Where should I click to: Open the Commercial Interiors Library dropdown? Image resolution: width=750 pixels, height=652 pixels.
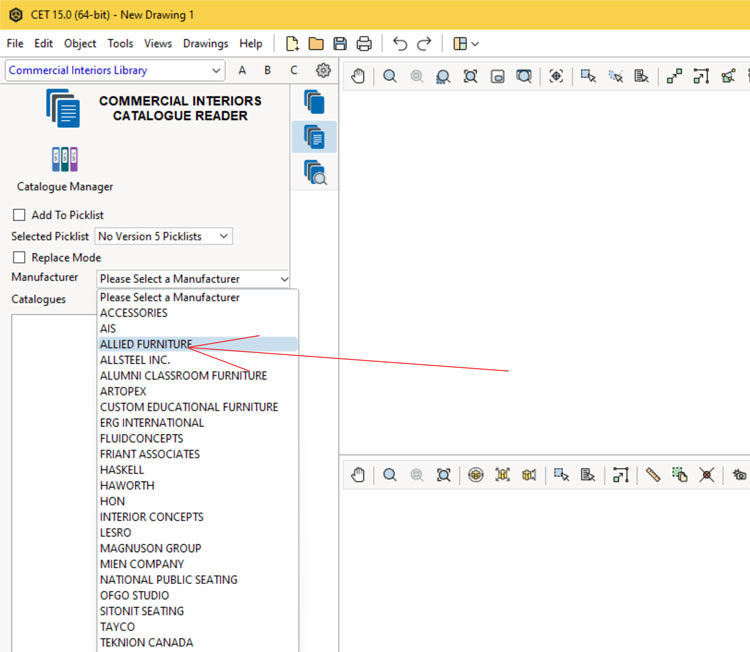pos(115,70)
